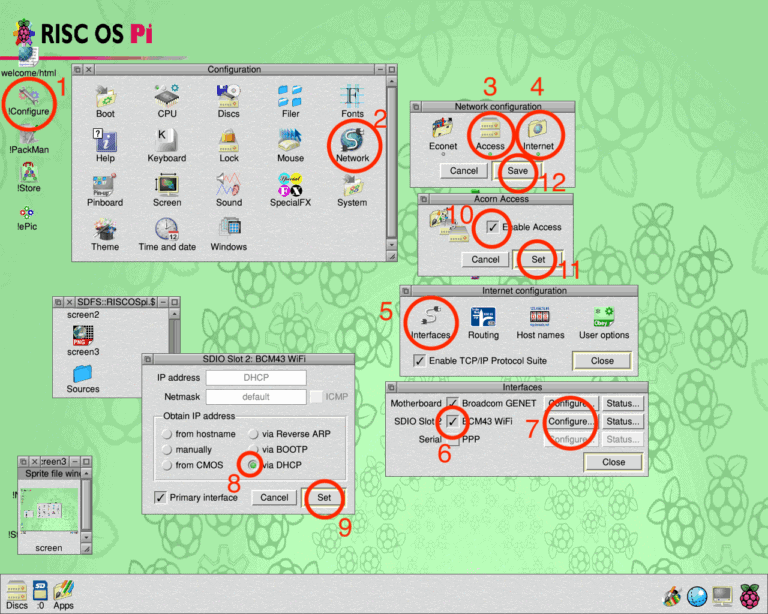Open Screen settings in Configuration window
The image size is (768, 614).
coord(167,190)
